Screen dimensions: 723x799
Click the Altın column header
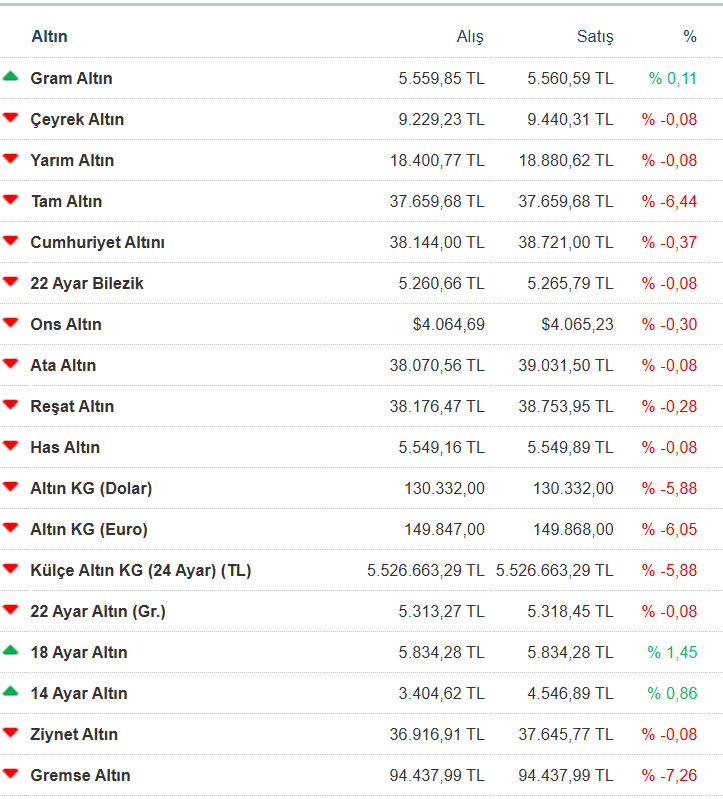[49, 36]
